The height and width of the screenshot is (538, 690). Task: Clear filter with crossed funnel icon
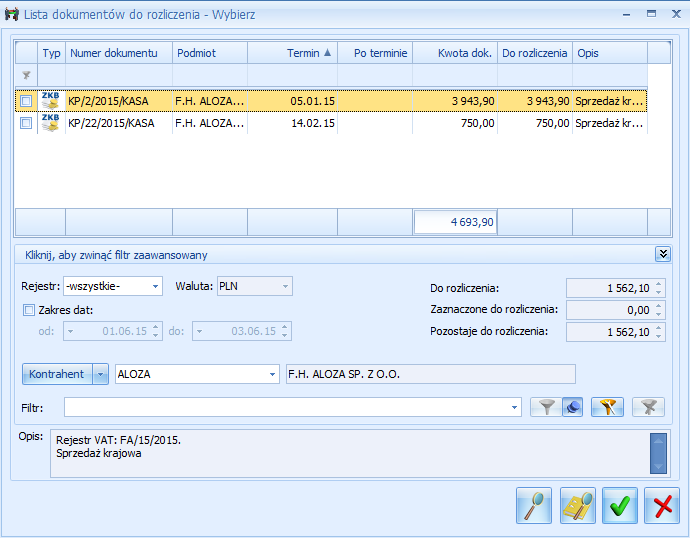click(648, 407)
